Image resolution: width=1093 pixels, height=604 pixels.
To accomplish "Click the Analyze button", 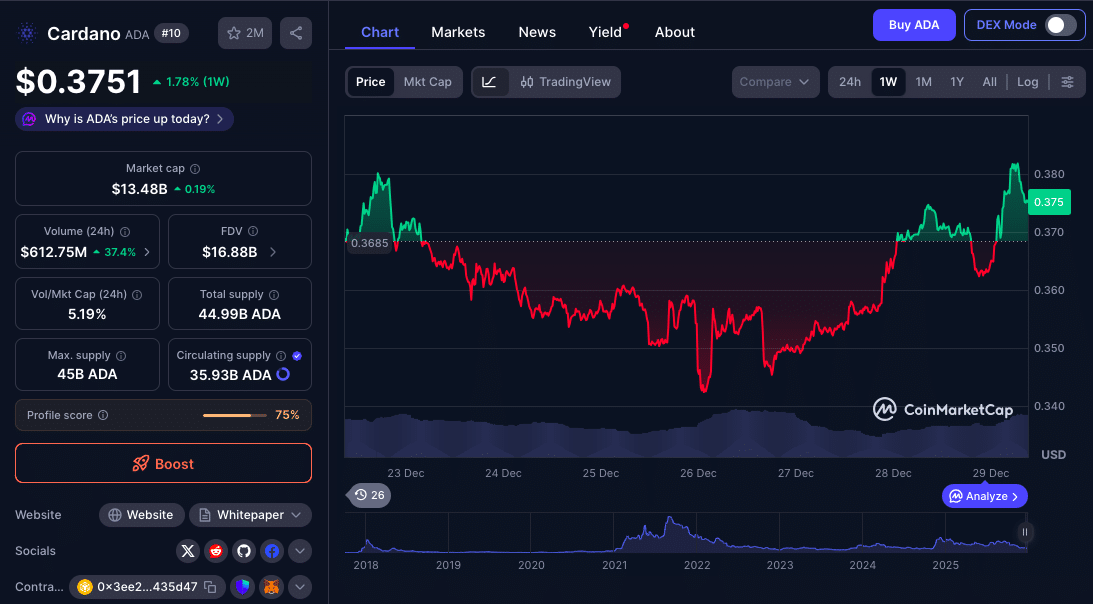I will pos(985,497).
